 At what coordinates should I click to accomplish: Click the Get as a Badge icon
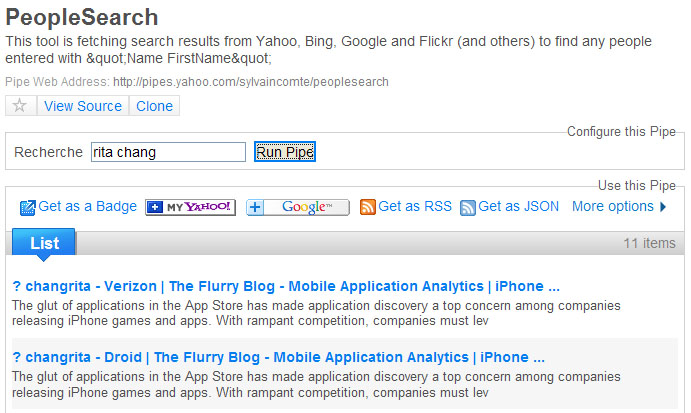(x=28, y=208)
